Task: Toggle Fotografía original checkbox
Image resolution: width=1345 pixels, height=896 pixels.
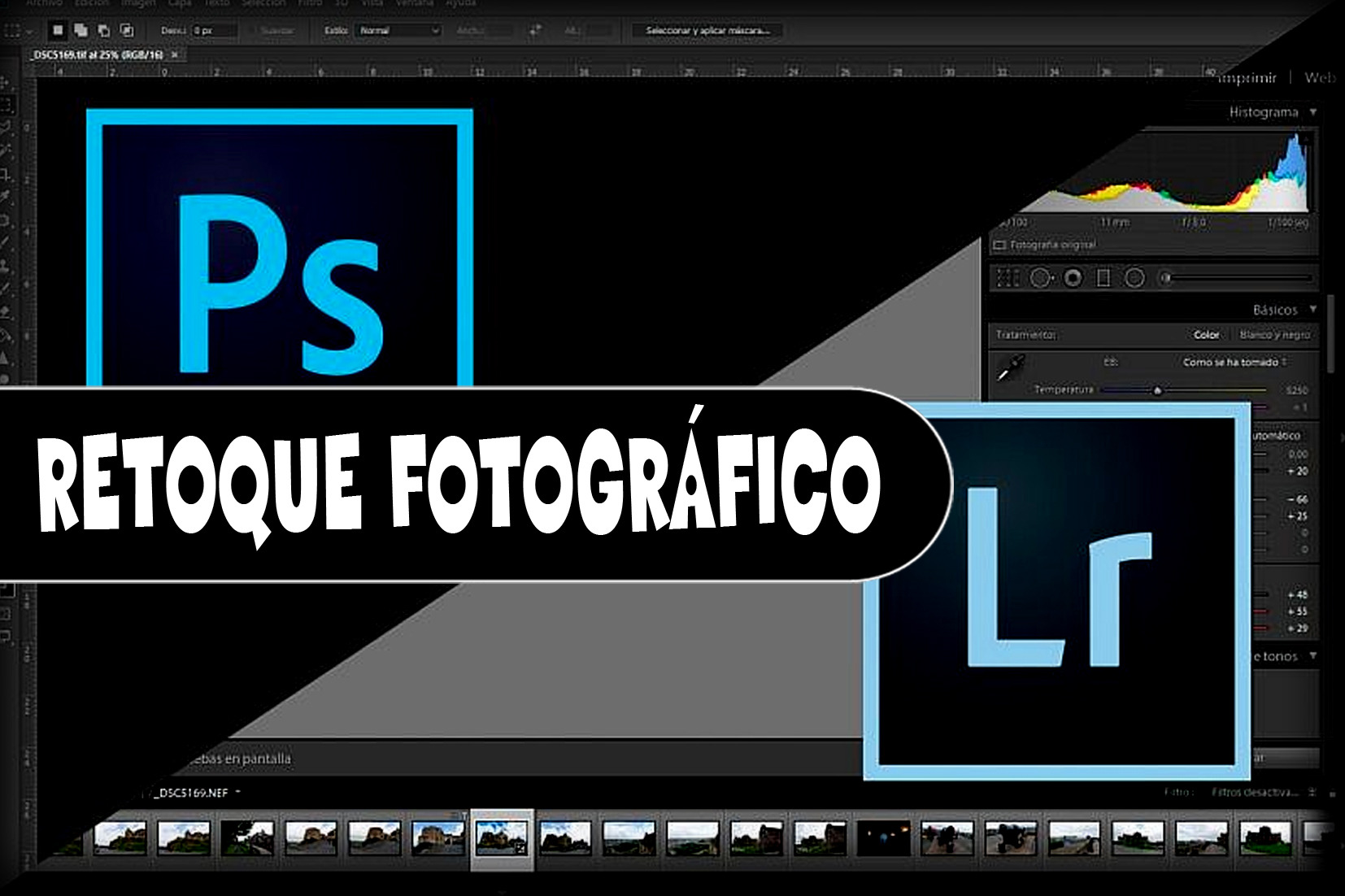Action: 1000,245
